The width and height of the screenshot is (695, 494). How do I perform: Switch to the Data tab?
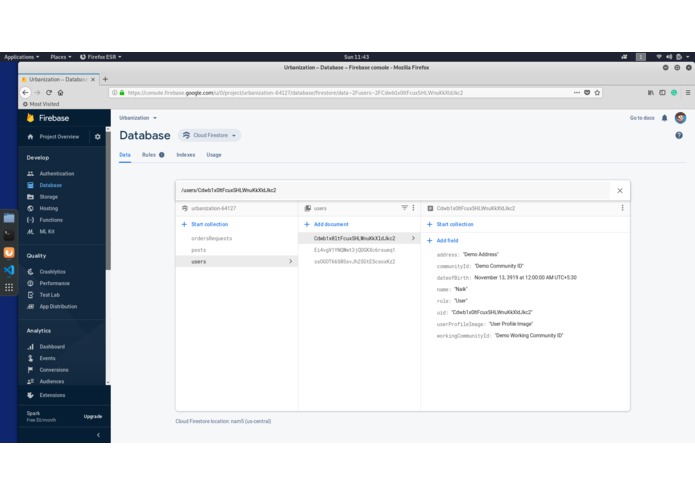pyautogui.click(x=125, y=155)
